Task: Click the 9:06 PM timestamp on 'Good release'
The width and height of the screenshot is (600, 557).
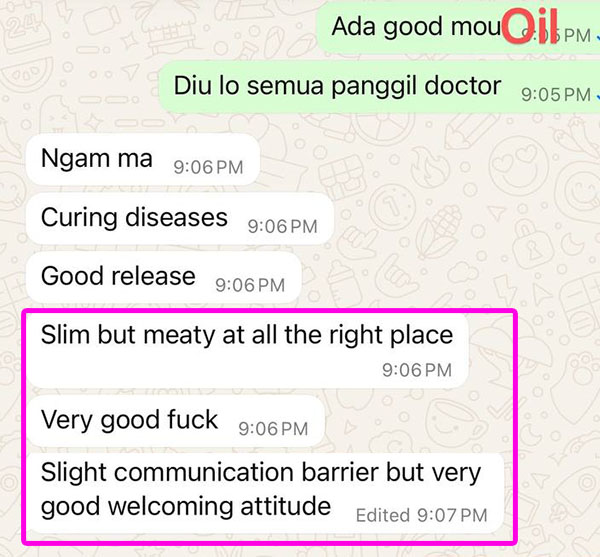Action: (x=250, y=285)
